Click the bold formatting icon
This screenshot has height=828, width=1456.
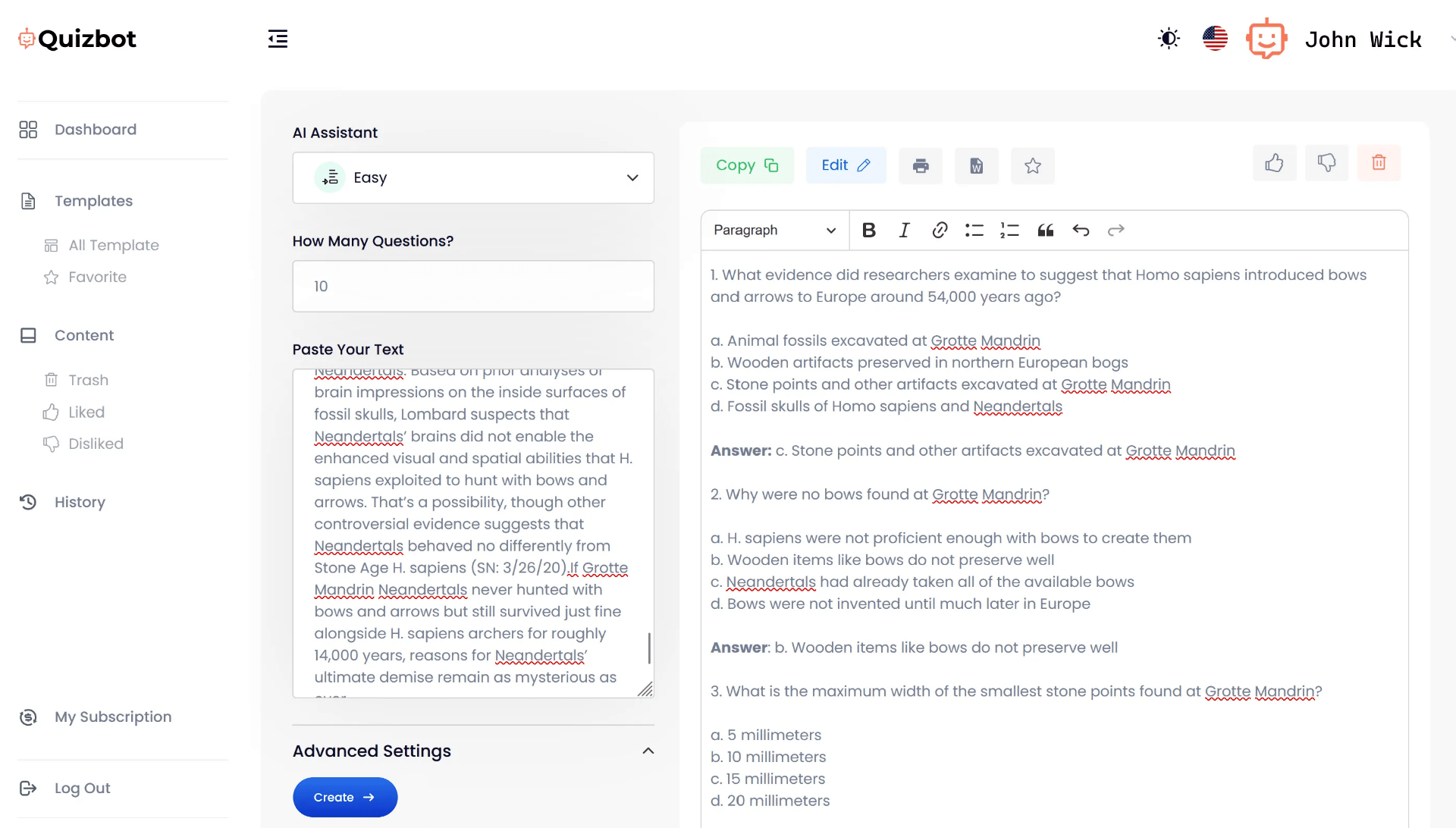coord(869,230)
